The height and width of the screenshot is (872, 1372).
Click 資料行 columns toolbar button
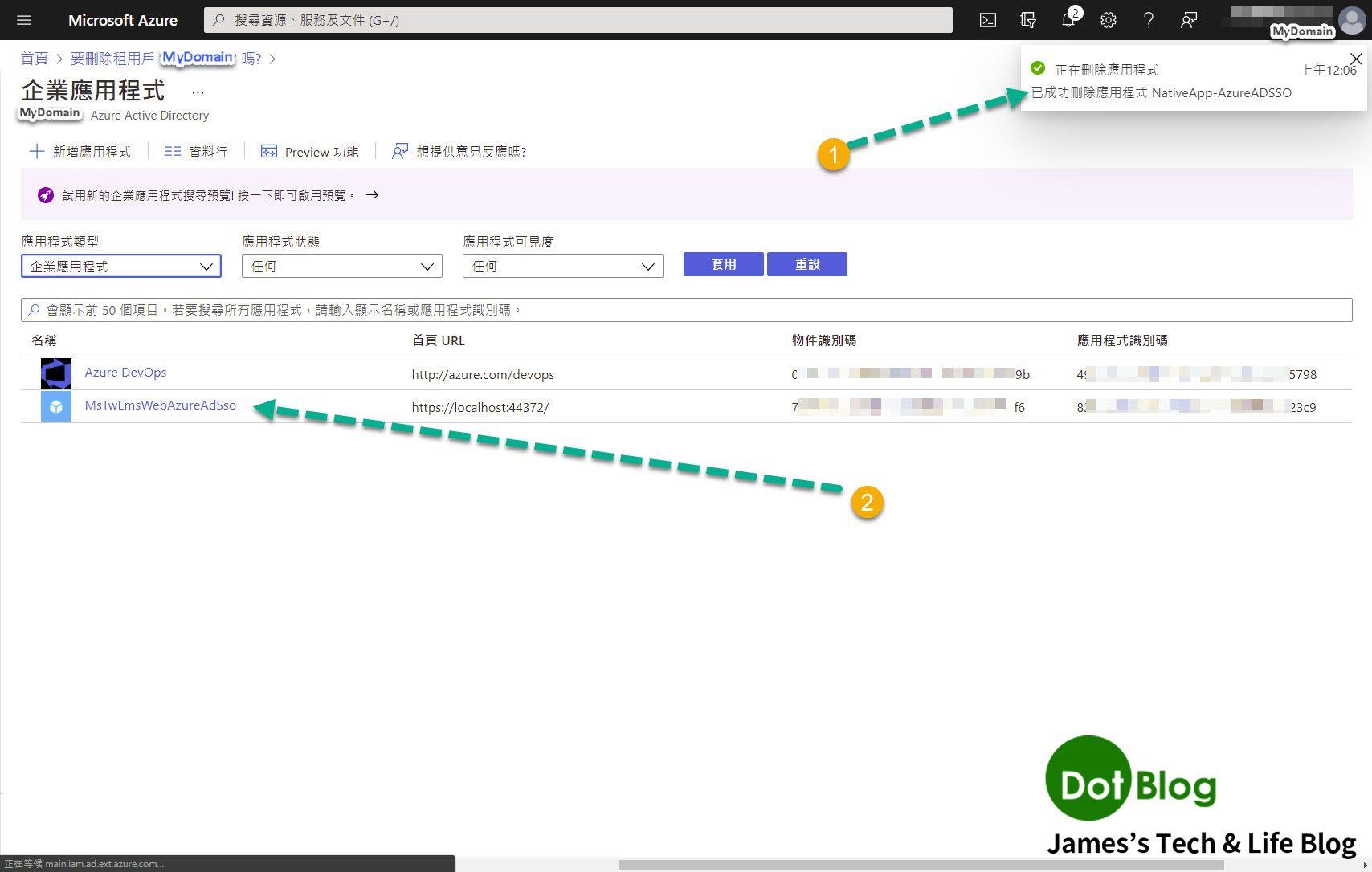tap(196, 151)
